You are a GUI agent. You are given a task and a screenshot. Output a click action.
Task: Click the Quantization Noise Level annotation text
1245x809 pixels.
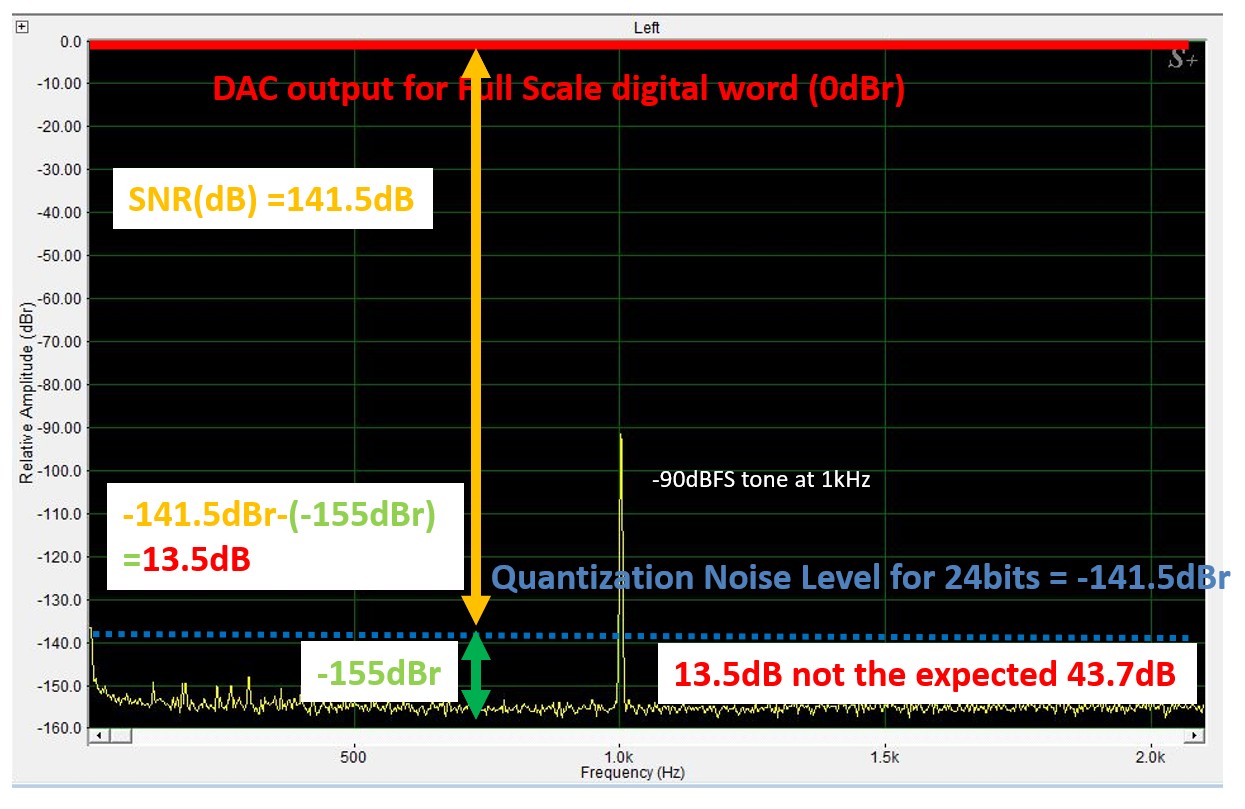click(x=860, y=578)
